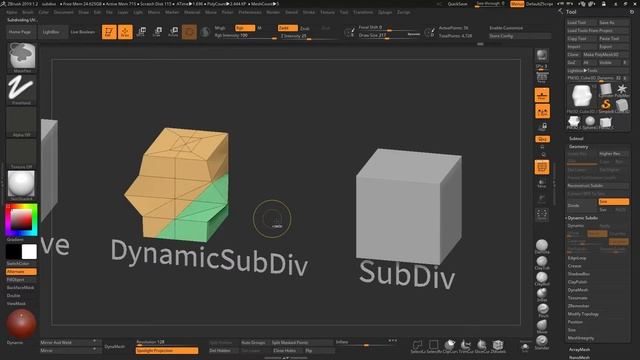Open the Zplugin menu
The width and height of the screenshot is (640, 360).
385,12
